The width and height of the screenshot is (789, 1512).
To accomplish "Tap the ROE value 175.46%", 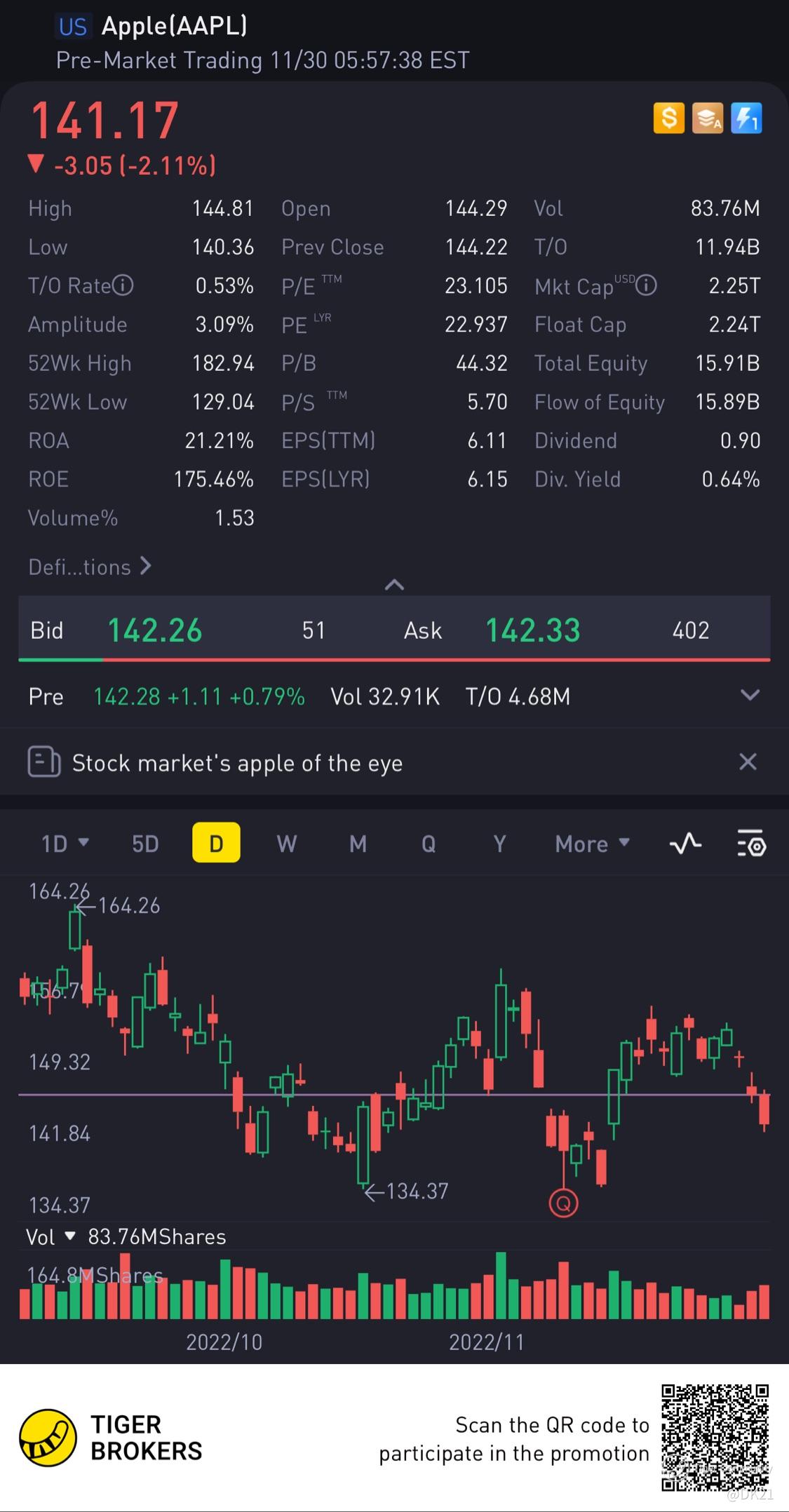I will [213, 479].
